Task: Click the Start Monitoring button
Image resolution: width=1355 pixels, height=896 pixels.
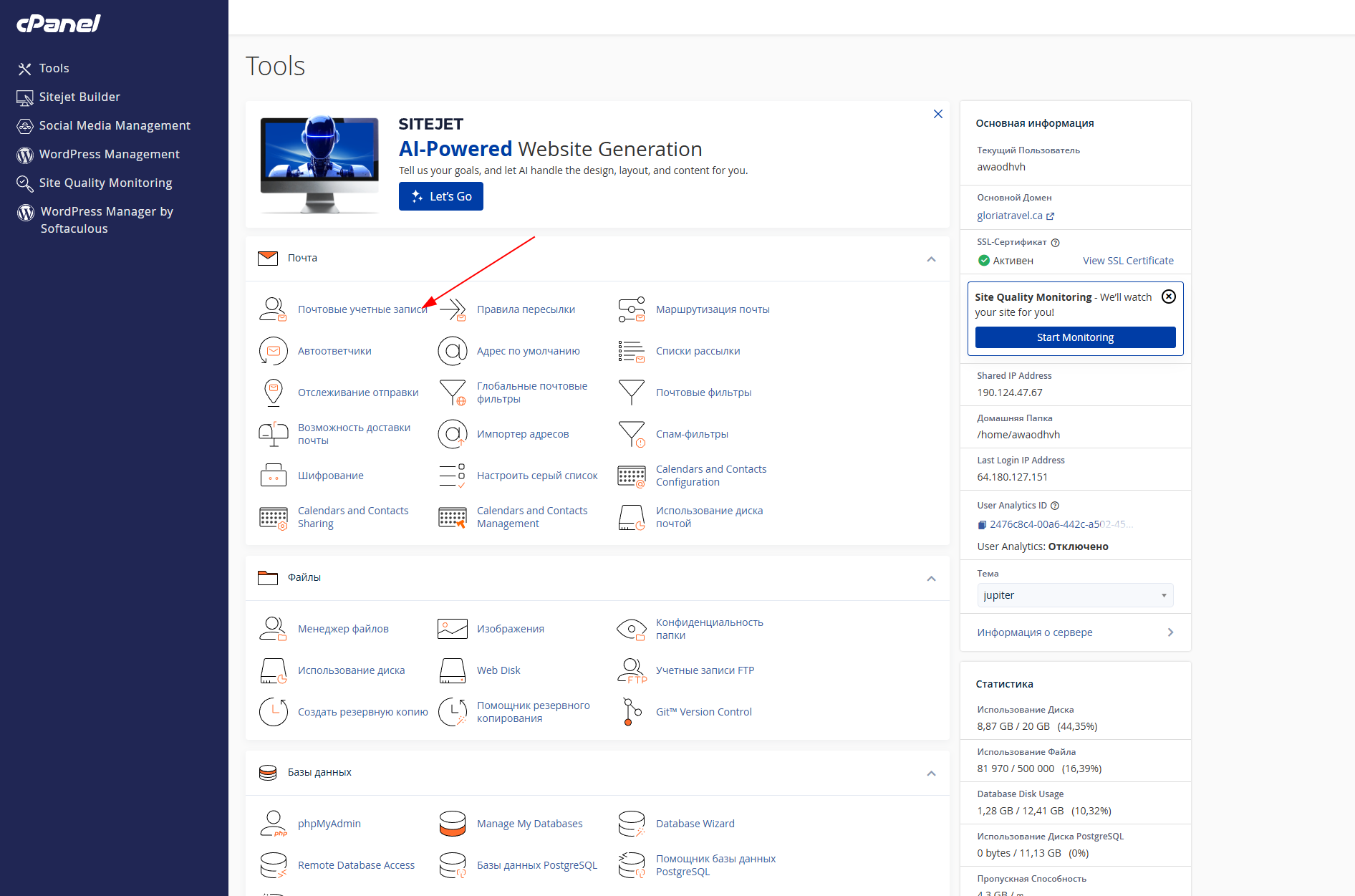Action: pos(1075,337)
